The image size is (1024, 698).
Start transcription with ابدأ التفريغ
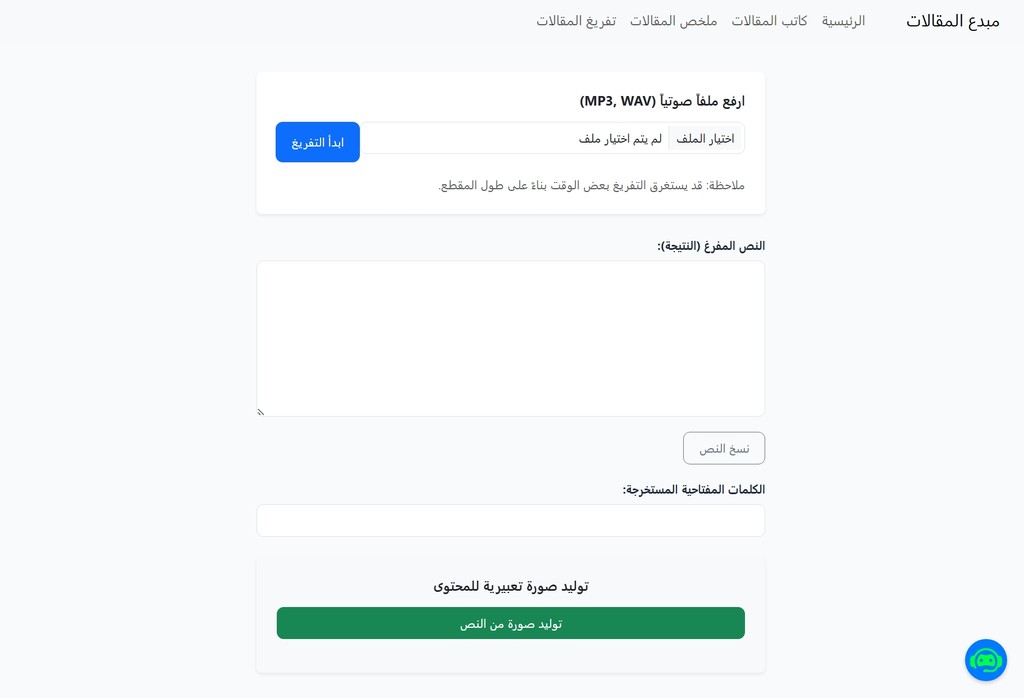click(318, 142)
